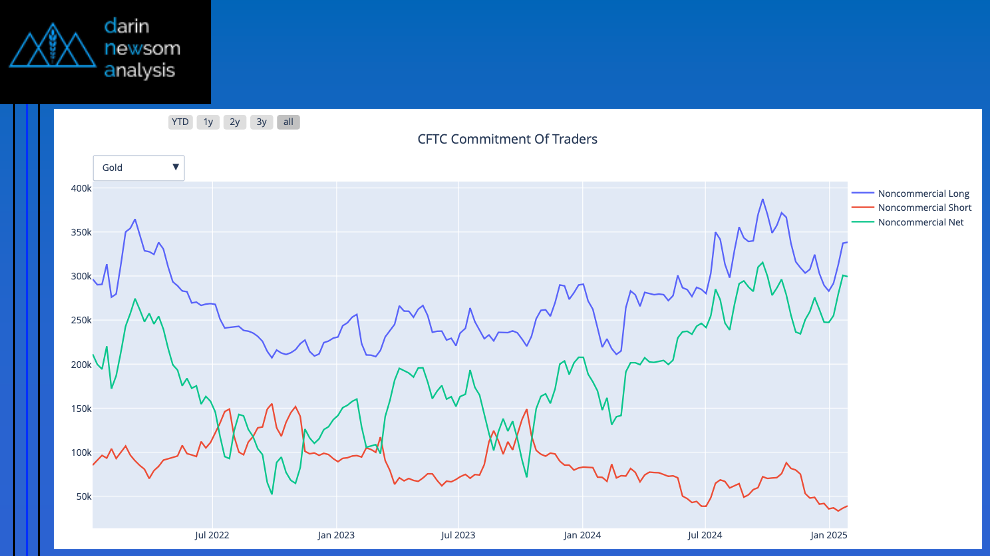990x556 pixels.
Task: Switch the chart range to 2y
Action: pos(235,122)
